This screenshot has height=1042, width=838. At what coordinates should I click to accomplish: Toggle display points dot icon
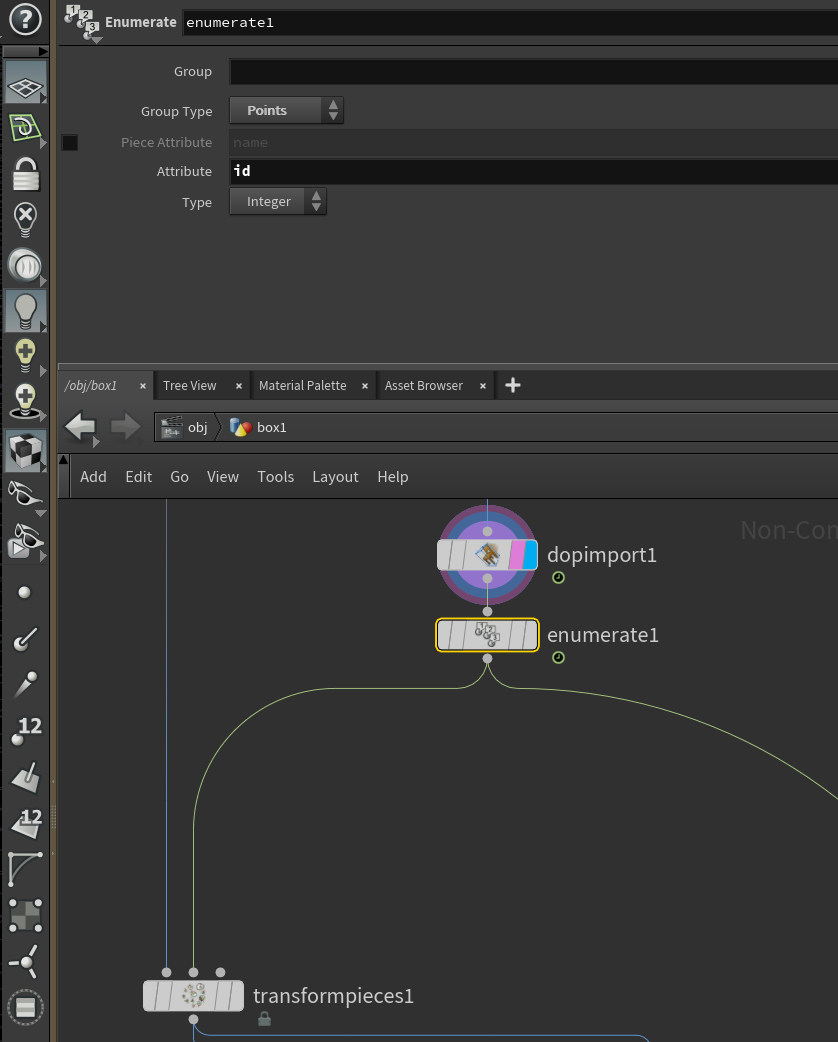coord(25,593)
